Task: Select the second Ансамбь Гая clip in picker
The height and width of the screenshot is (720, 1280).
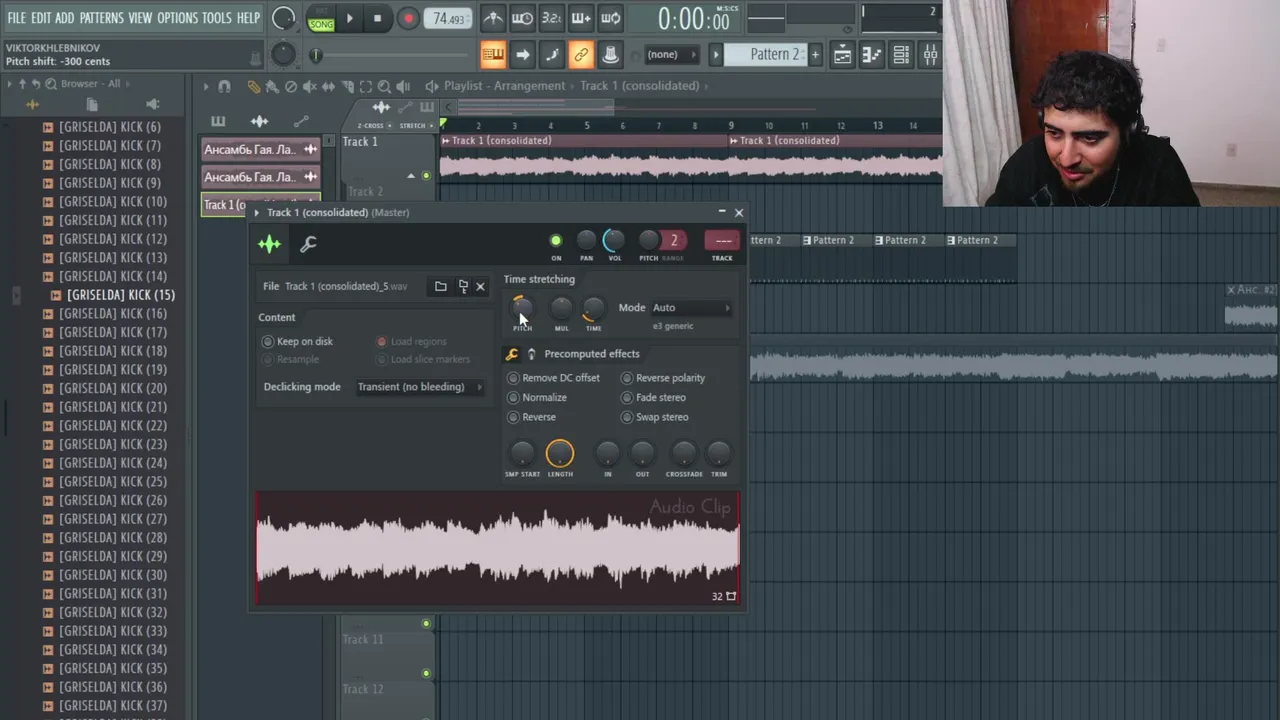Action: point(260,177)
